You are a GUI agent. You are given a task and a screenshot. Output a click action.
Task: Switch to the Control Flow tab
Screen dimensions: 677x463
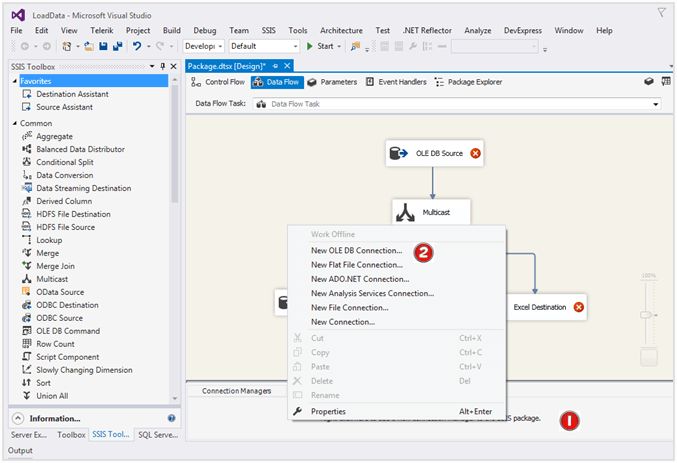coord(218,82)
